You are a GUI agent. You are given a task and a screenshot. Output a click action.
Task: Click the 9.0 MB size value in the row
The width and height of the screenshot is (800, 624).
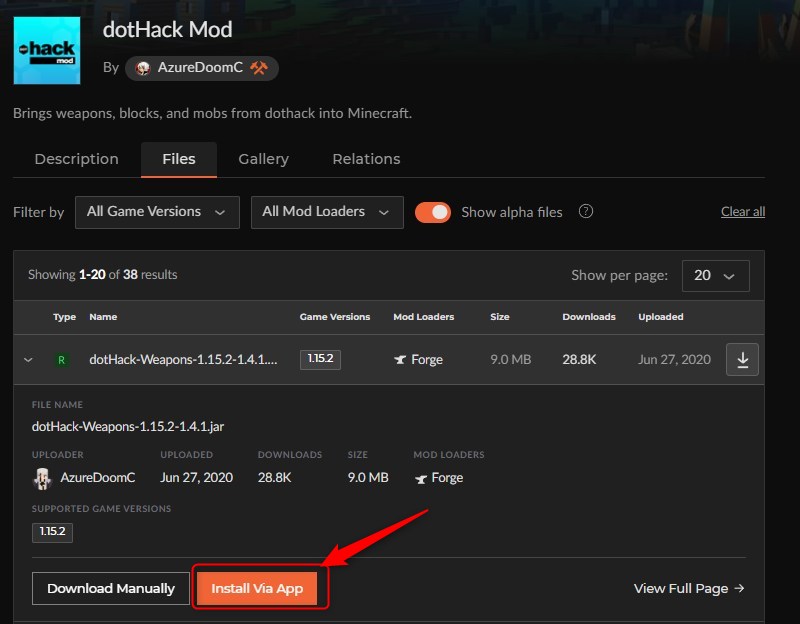click(x=510, y=360)
